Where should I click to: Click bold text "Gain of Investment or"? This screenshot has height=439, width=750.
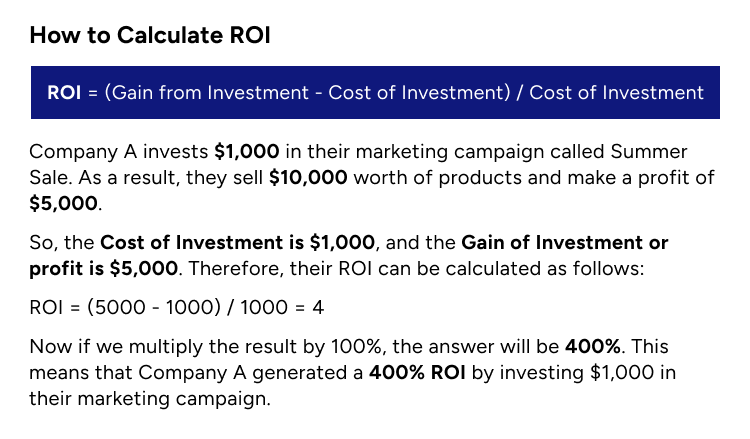pyautogui.click(x=566, y=243)
